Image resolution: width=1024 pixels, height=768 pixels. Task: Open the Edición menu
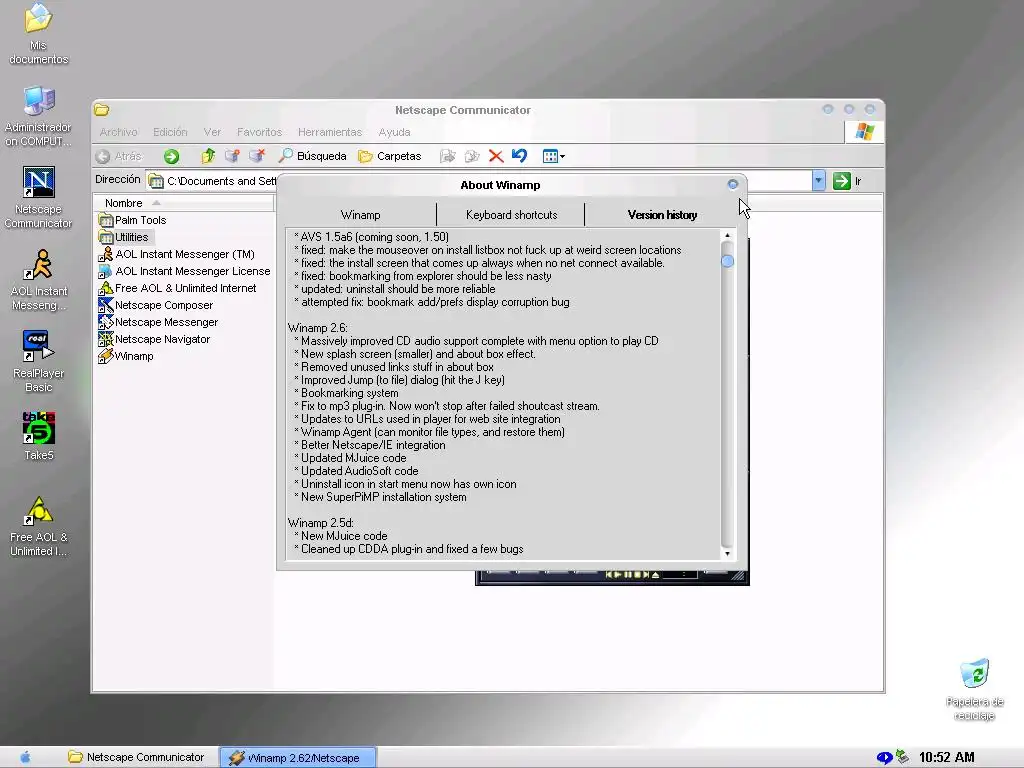170,132
